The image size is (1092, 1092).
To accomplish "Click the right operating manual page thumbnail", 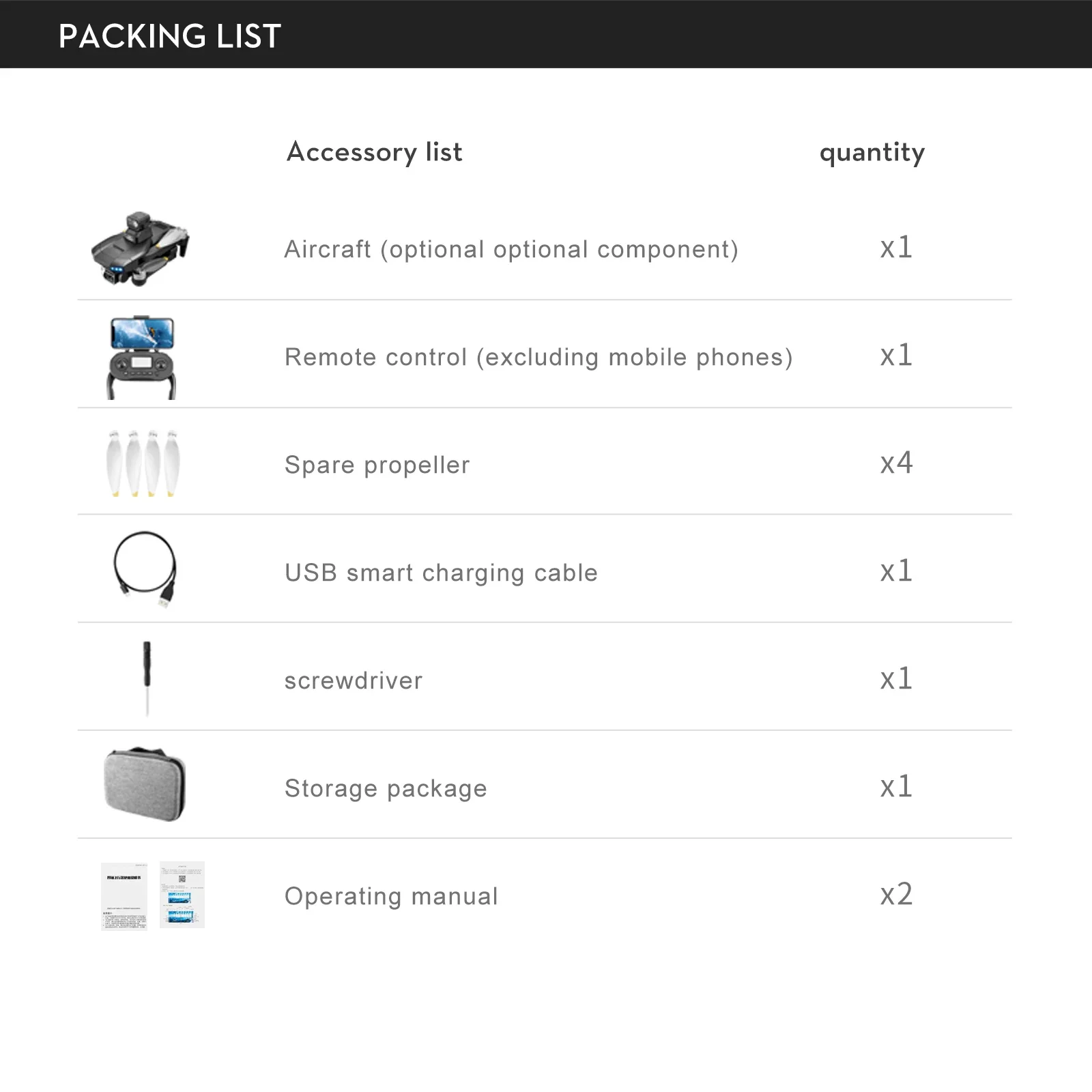I will point(182,895).
